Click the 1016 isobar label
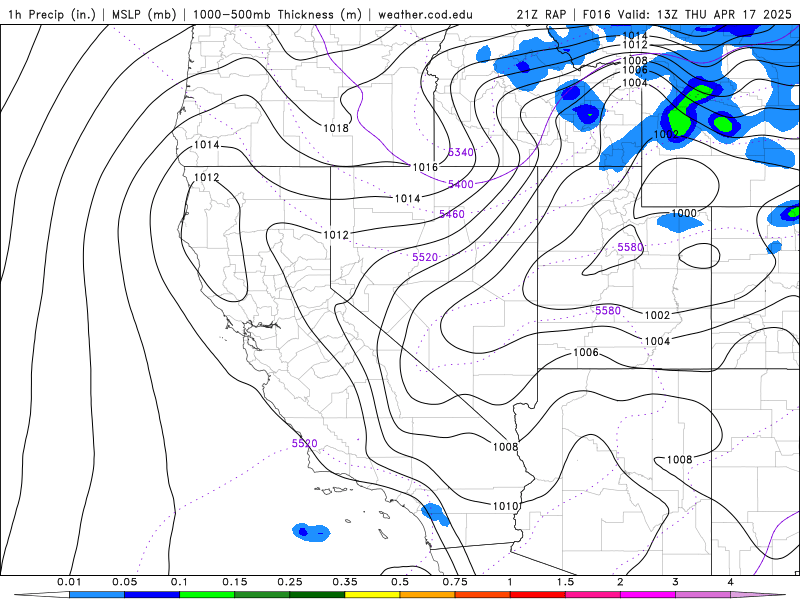800x600 pixels. point(424,167)
